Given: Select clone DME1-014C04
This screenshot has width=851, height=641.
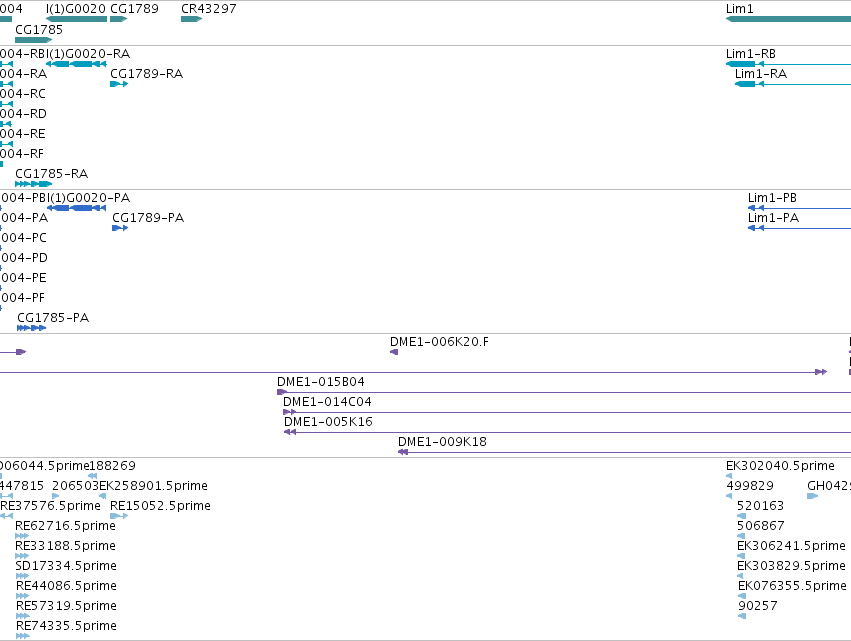Looking at the screenshot, I should pyautogui.click(x=567, y=412).
